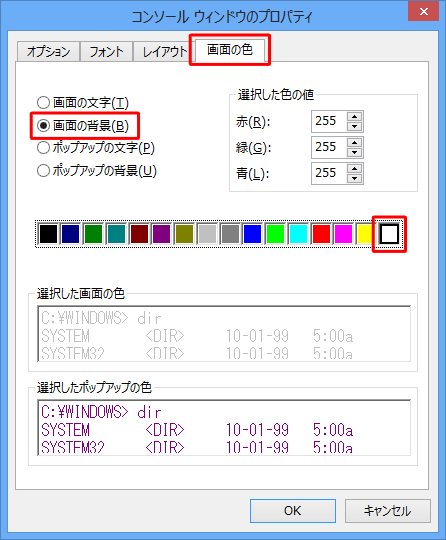Increase the 赤(R) value with up arrow
This screenshot has height=540, width=446.
point(354,116)
